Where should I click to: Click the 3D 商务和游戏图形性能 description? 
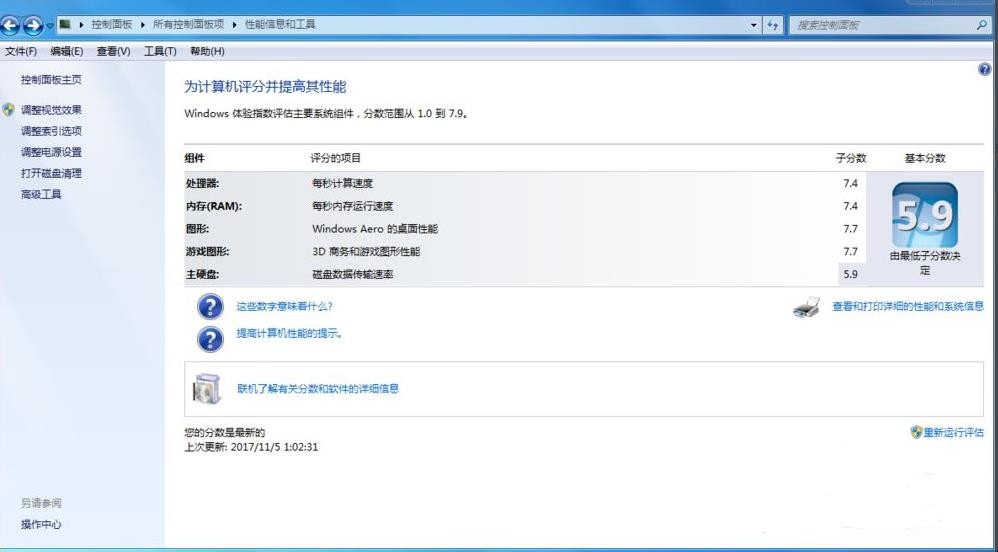[x=366, y=251]
